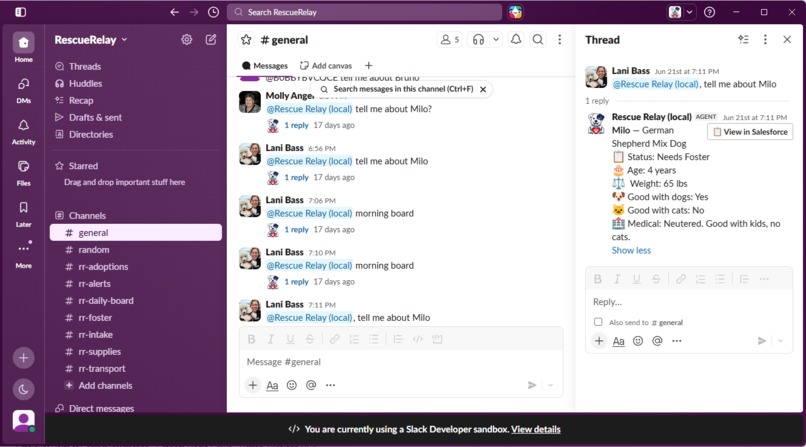This screenshot has width=806, height=447.
Task: Click the thread summarize sparkle icon
Action: [743, 40]
